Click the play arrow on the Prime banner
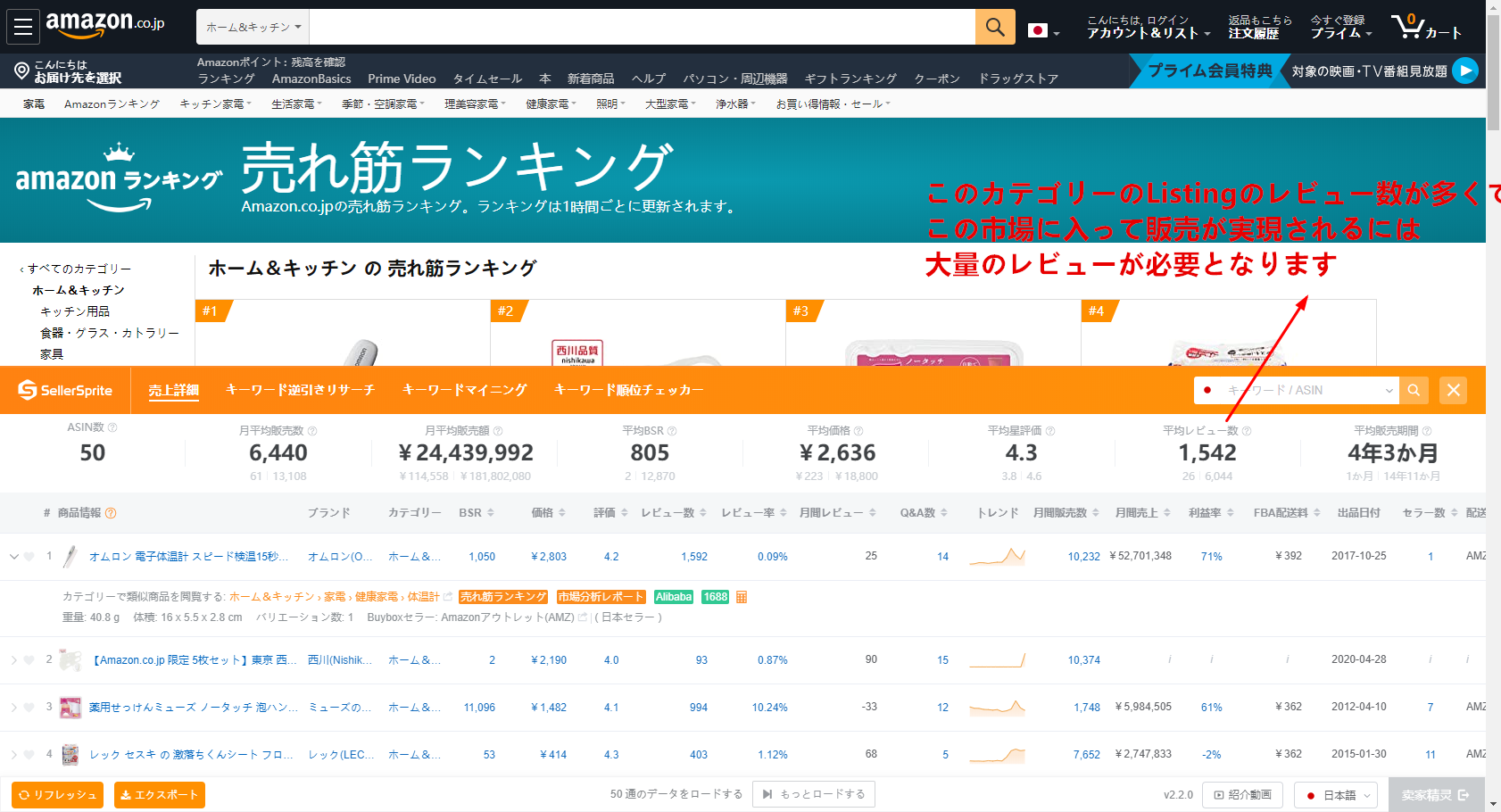This screenshot has height=812, width=1501. click(x=1465, y=70)
